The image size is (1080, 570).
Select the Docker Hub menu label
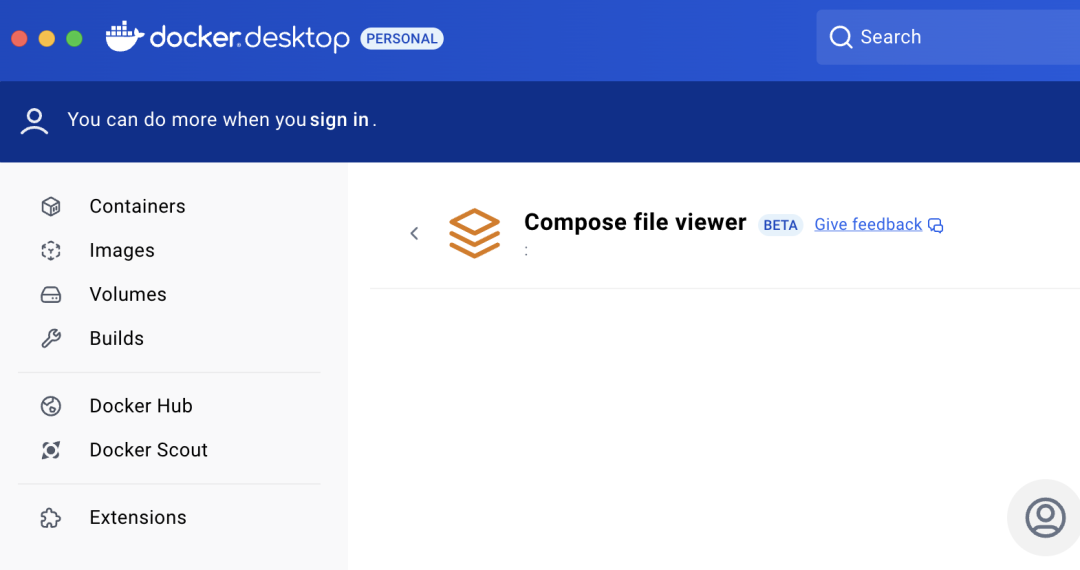click(x=141, y=405)
